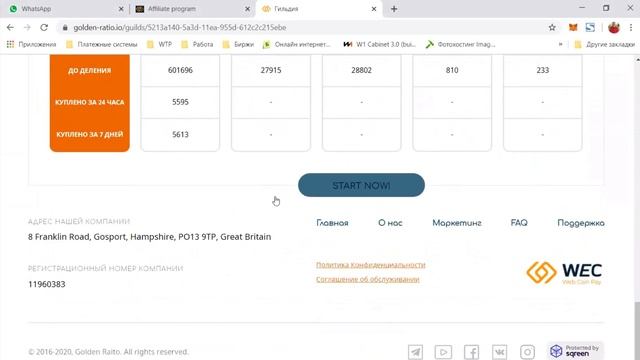Close the Гильдия tab
This screenshot has height=360, width=640.
pyautogui.click(x=374, y=9)
